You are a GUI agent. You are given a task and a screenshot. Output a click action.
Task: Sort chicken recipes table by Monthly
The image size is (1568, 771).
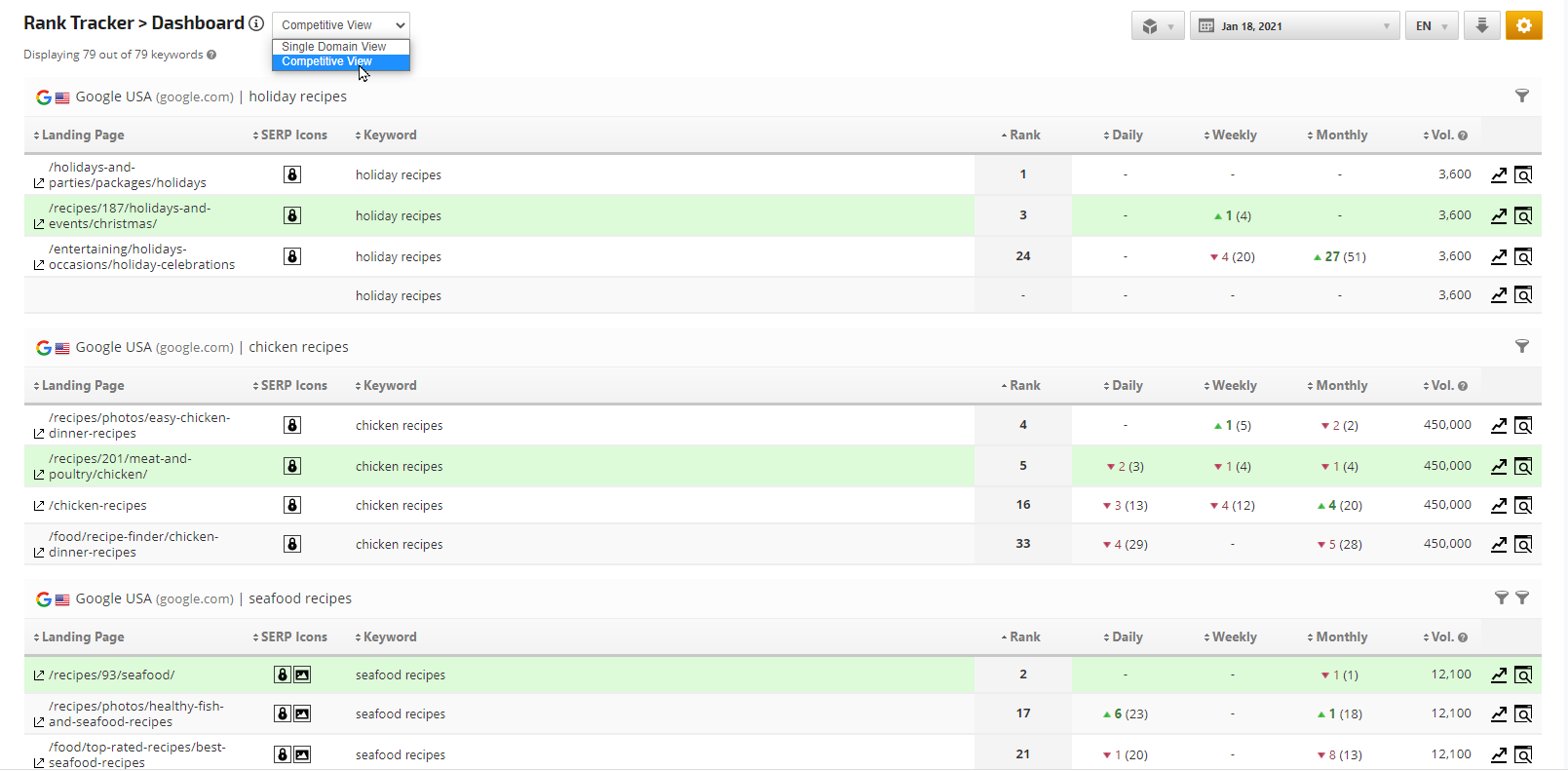(x=1340, y=386)
